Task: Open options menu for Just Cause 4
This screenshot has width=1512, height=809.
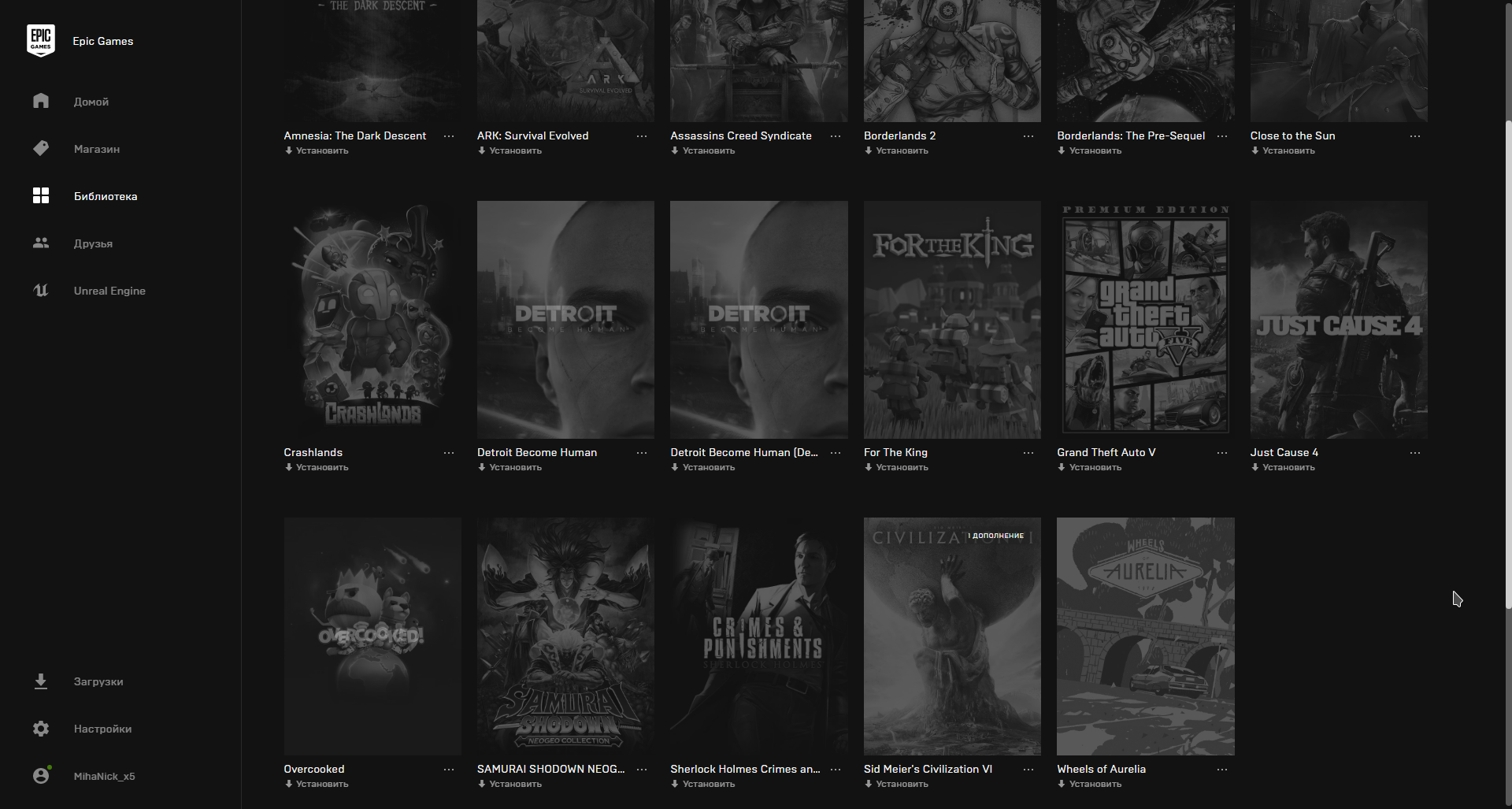Action: point(1415,453)
